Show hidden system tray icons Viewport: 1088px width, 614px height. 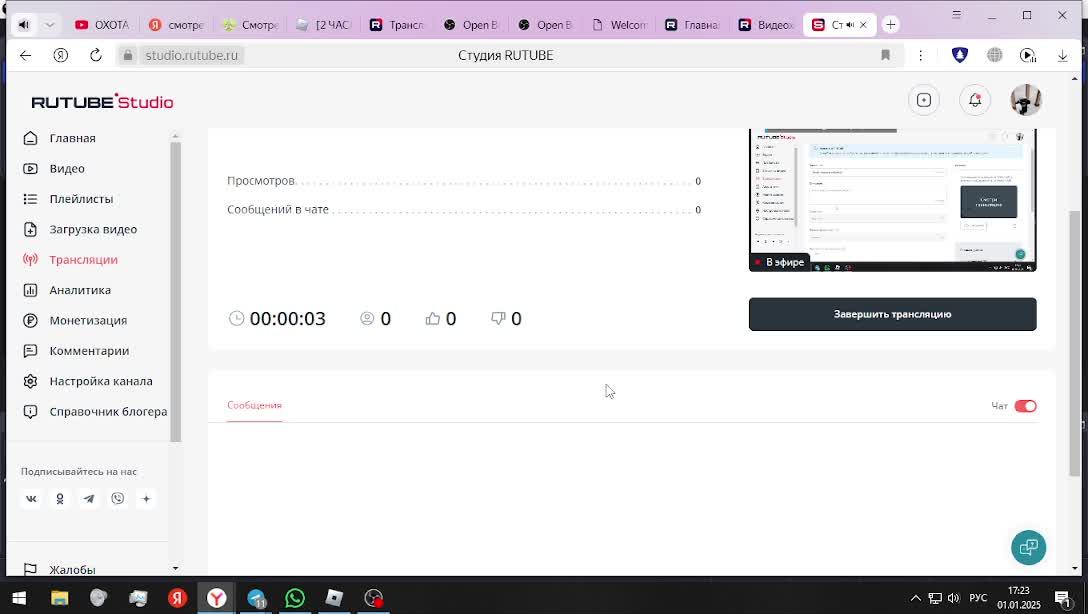tap(916, 598)
